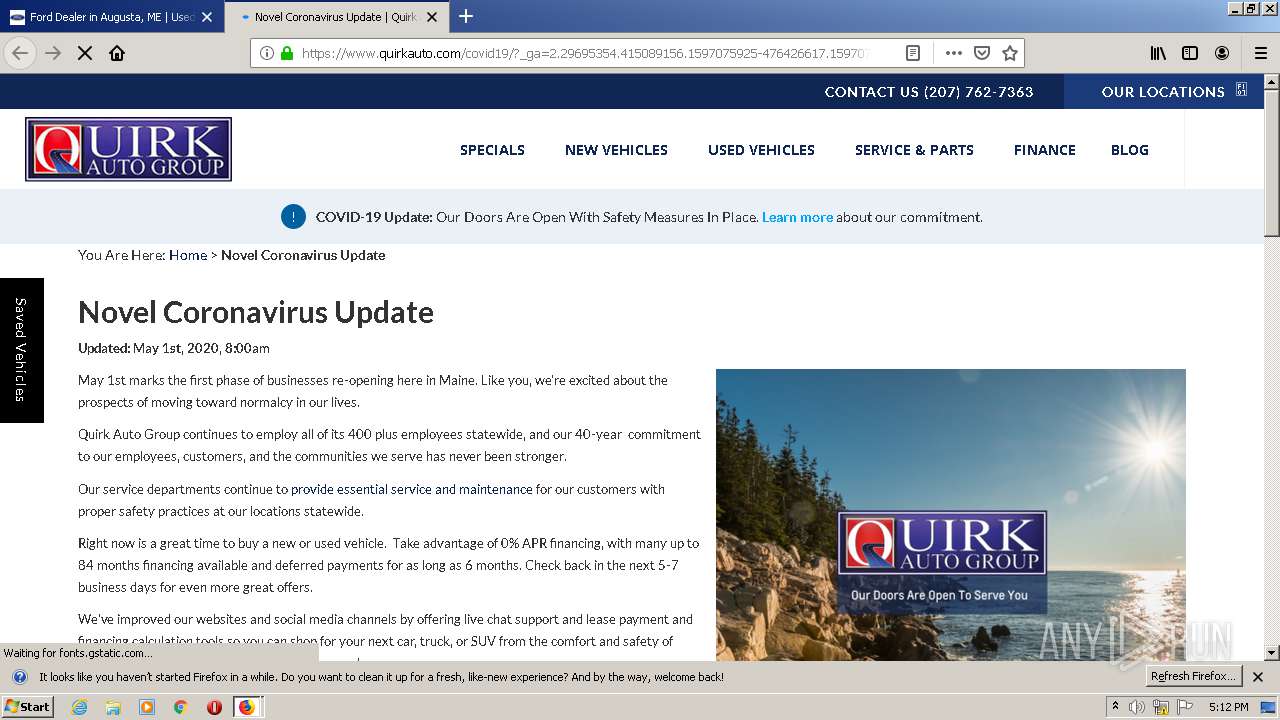This screenshot has width=1280, height=720.
Task: Click the Quirk coastal banner image
Action: 951,514
